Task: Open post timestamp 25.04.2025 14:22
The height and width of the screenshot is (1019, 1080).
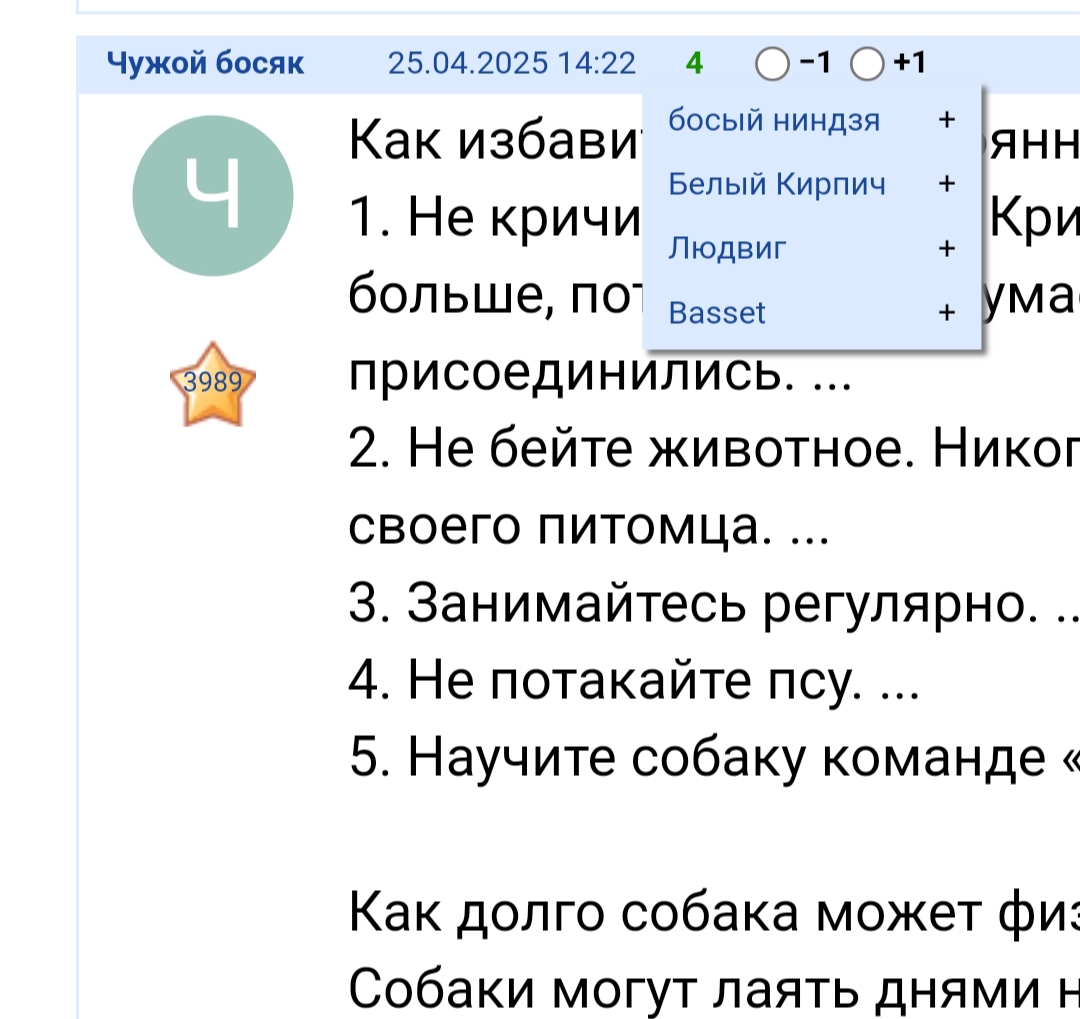Action: (x=511, y=63)
